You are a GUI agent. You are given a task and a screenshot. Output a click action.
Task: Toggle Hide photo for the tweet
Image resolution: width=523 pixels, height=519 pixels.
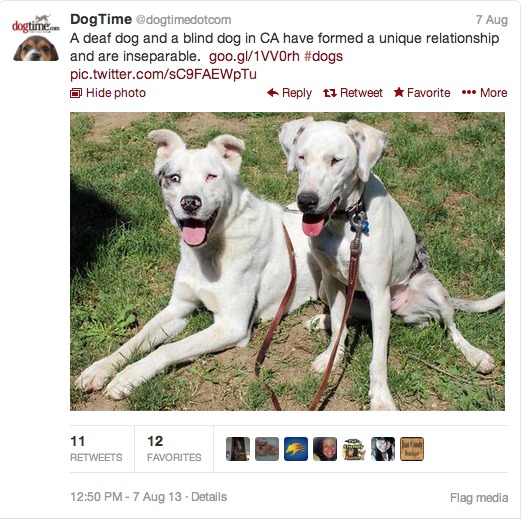pyautogui.click(x=108, y=93)
